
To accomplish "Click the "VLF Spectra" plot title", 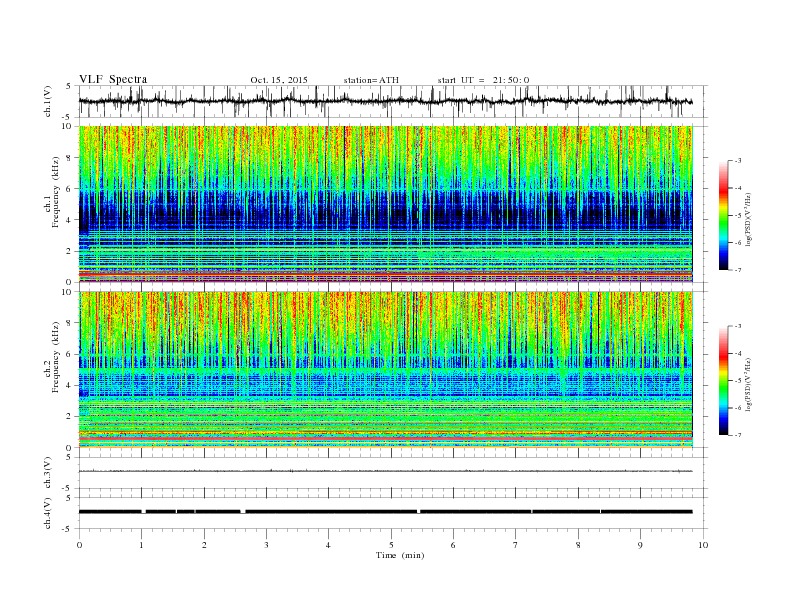I will 113,79.
